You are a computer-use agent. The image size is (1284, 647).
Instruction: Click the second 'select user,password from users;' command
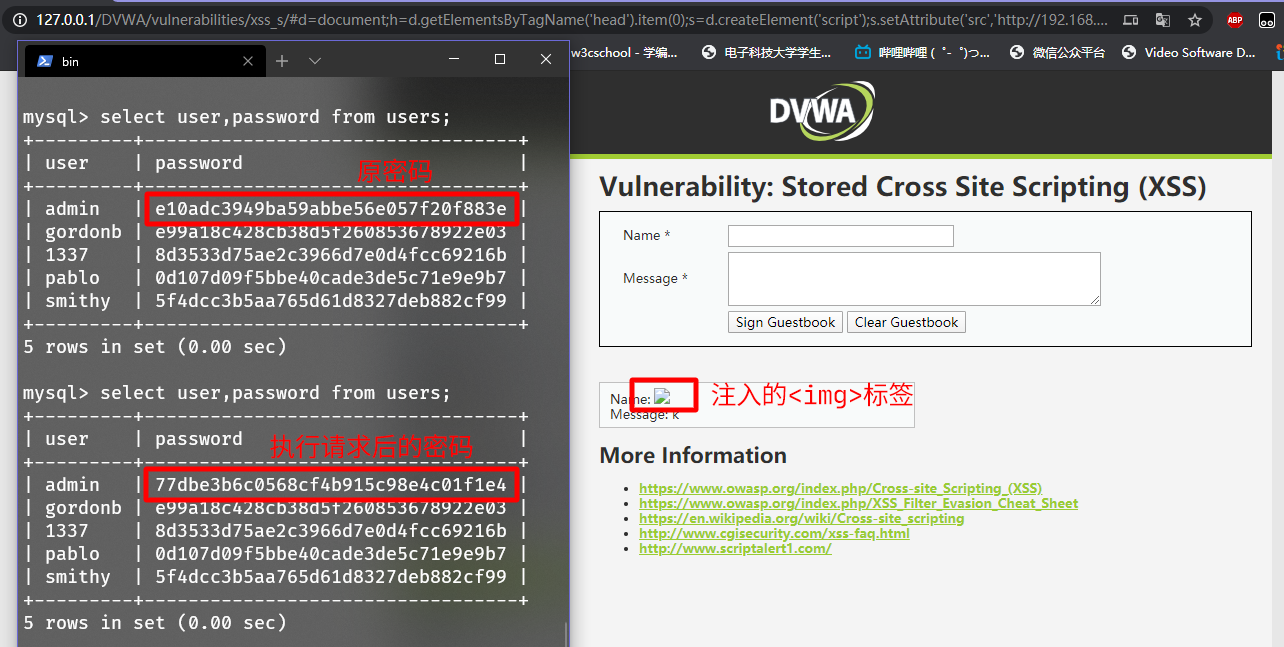click(x=275, y=393)
